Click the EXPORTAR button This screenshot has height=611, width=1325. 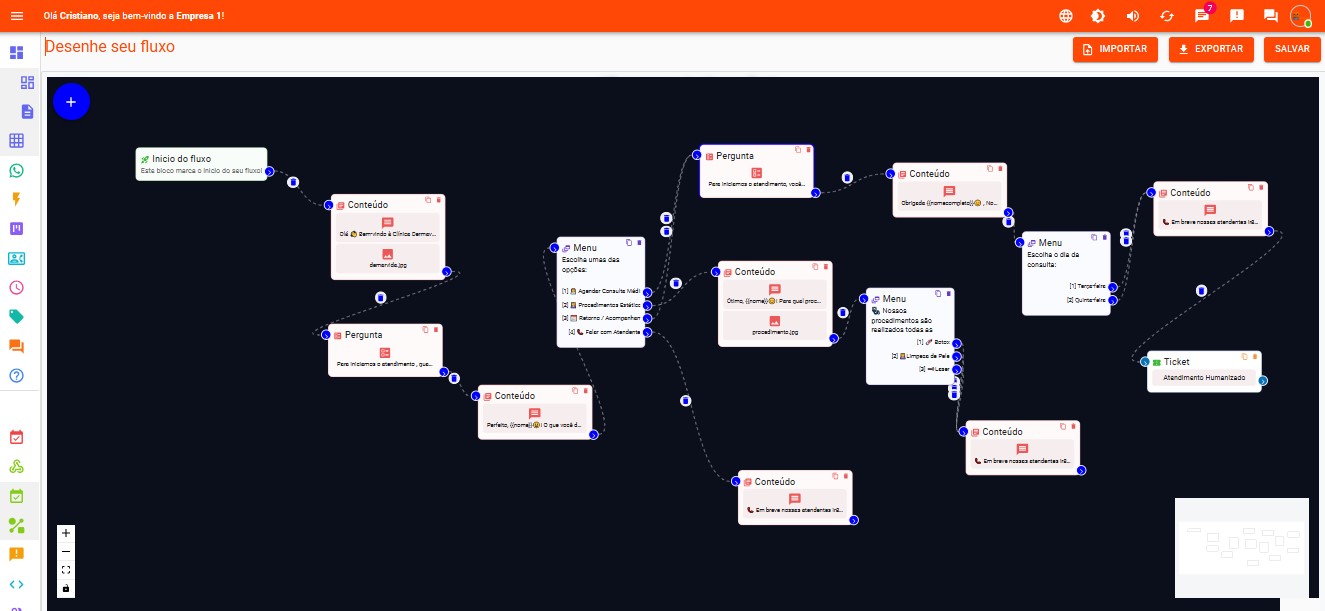(1211, 48)
